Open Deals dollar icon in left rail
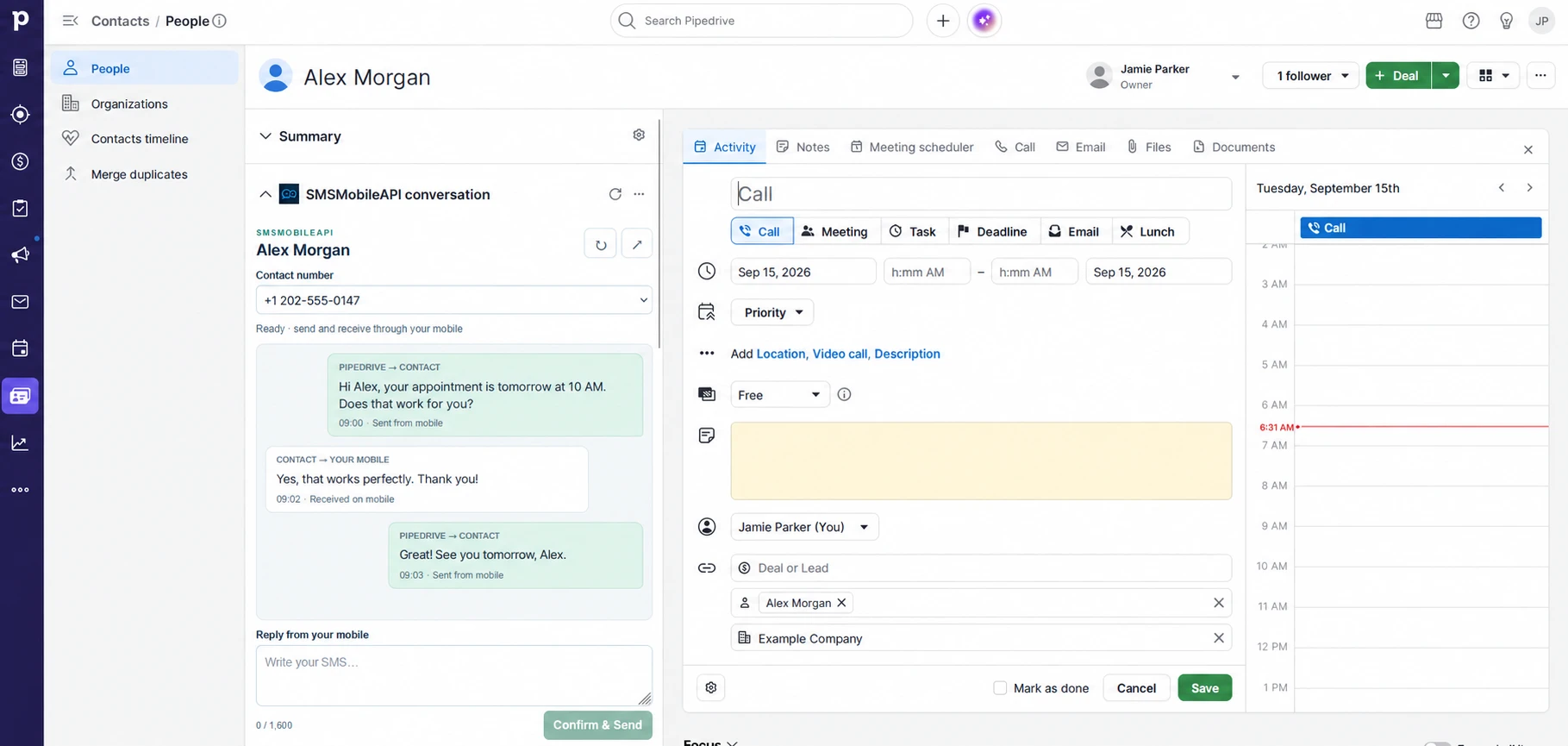The image size is (1568, 746). click(x=21, y=161)
